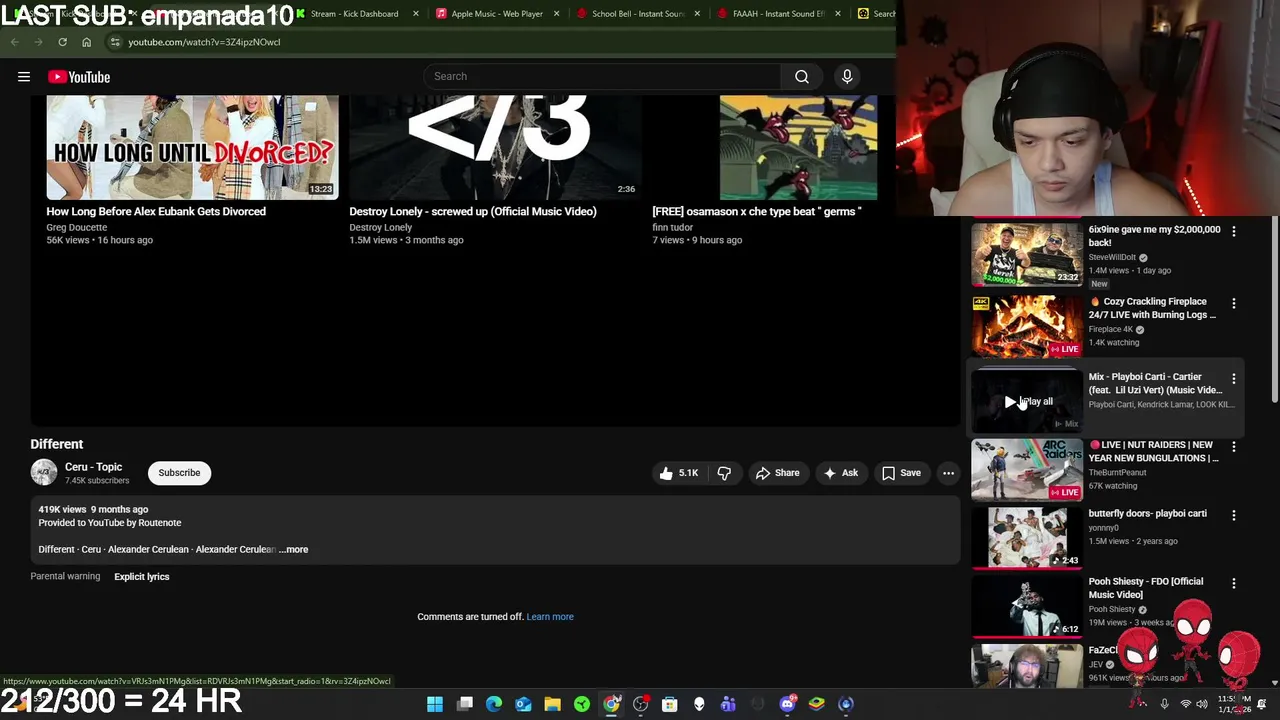This screenshot has width=1280, height=720.
Task: Activate voice search microphone
Action: pos(847,76)
